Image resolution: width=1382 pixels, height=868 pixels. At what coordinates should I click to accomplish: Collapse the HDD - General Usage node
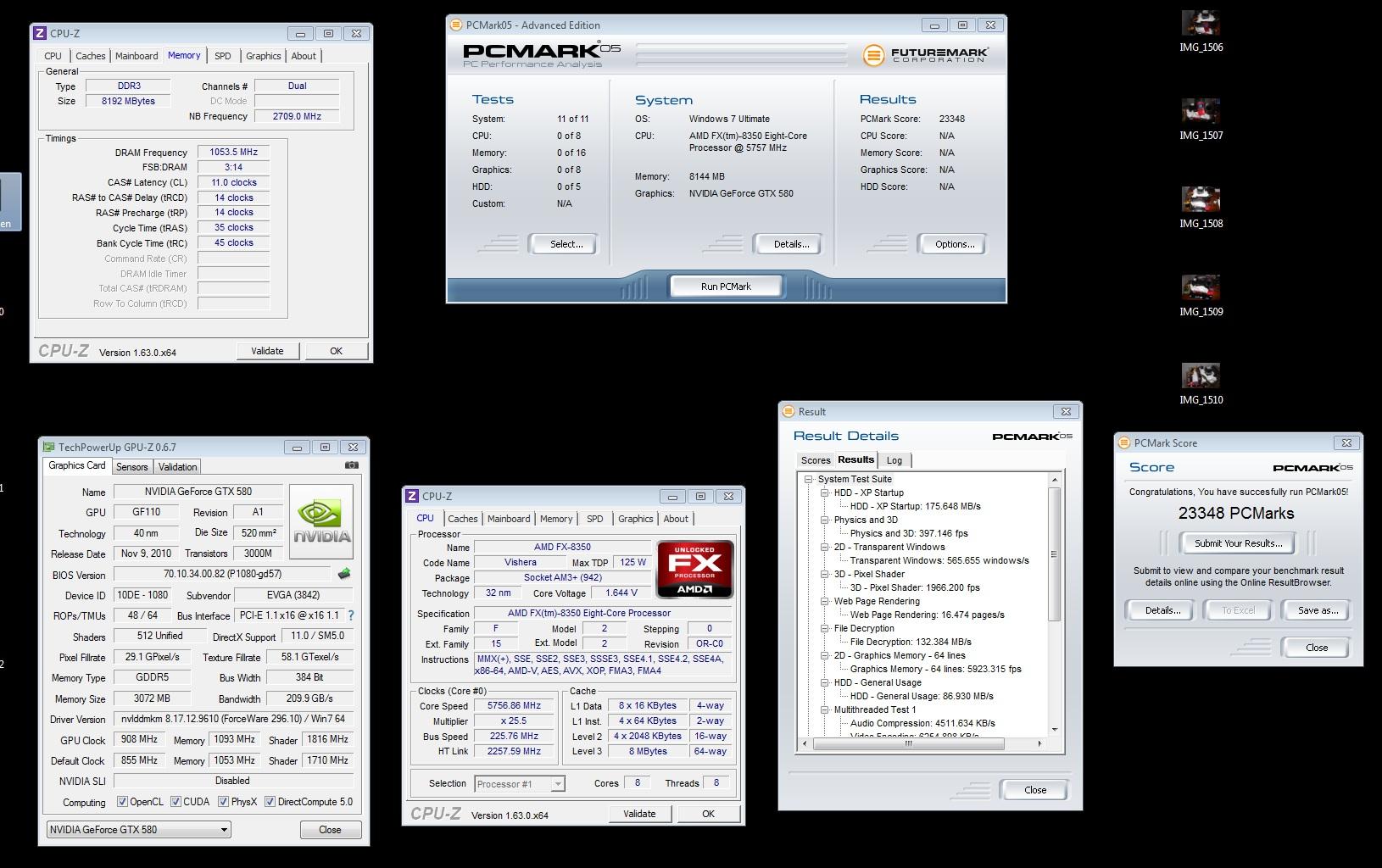[824, 682]
